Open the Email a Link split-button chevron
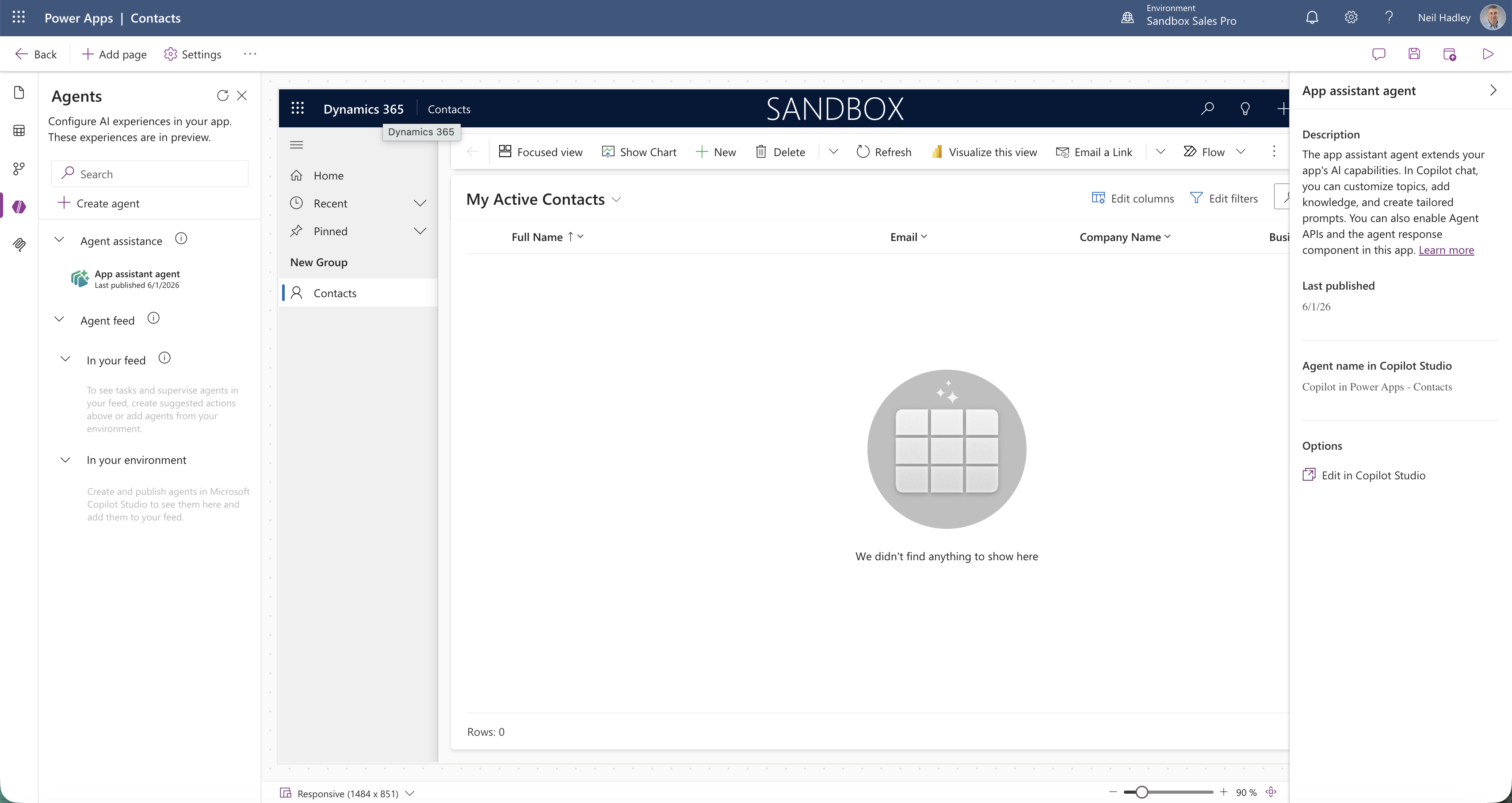This screenshot has width=1512, height=803. (1161, 151)
